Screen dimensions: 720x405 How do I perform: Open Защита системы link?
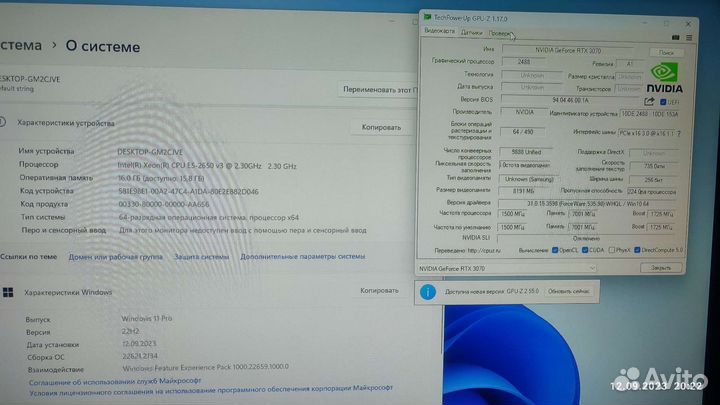coord(201,257)
